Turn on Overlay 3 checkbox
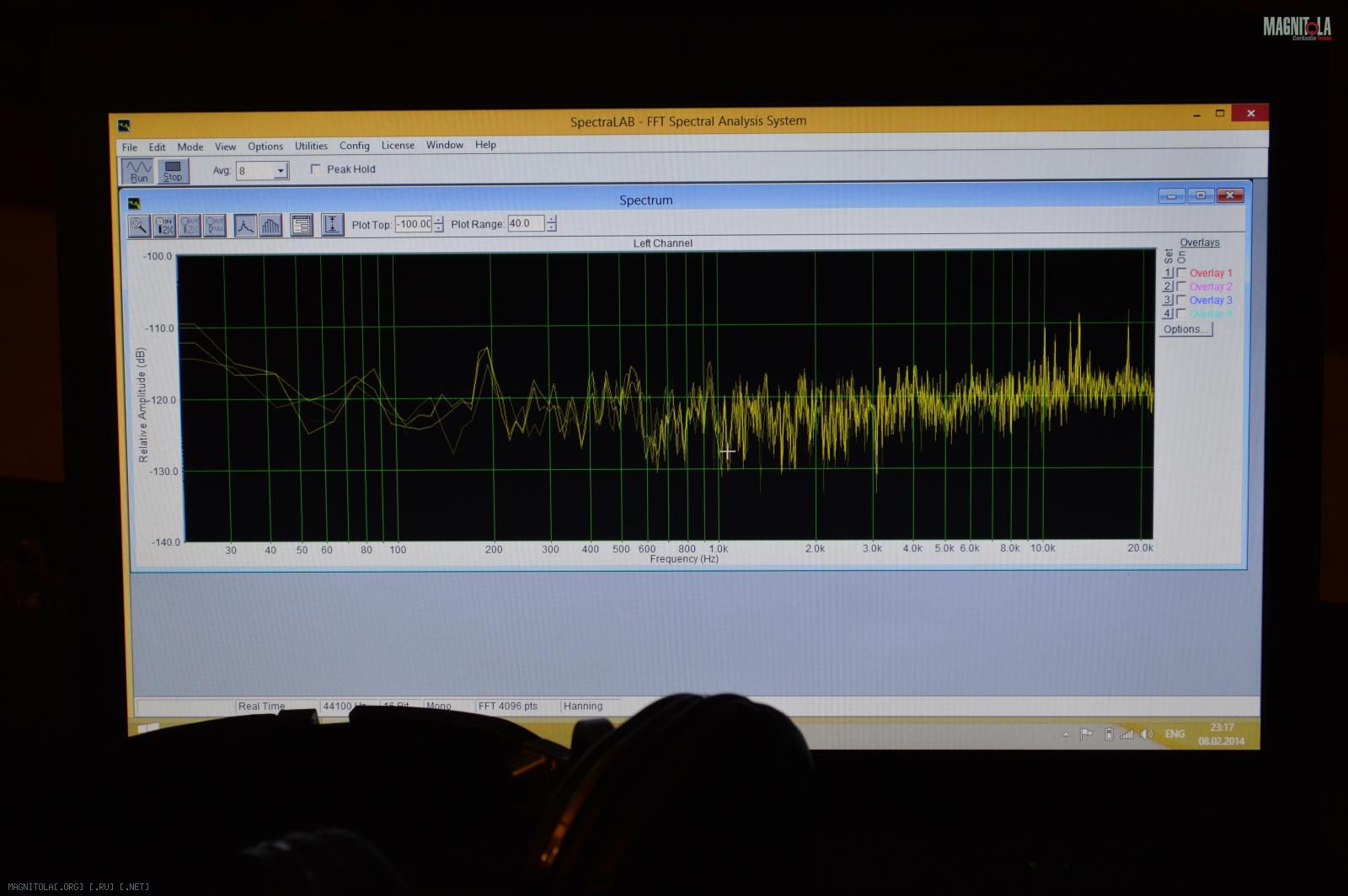Viewport: 1348px width, 896px height. click(1181, 300)
